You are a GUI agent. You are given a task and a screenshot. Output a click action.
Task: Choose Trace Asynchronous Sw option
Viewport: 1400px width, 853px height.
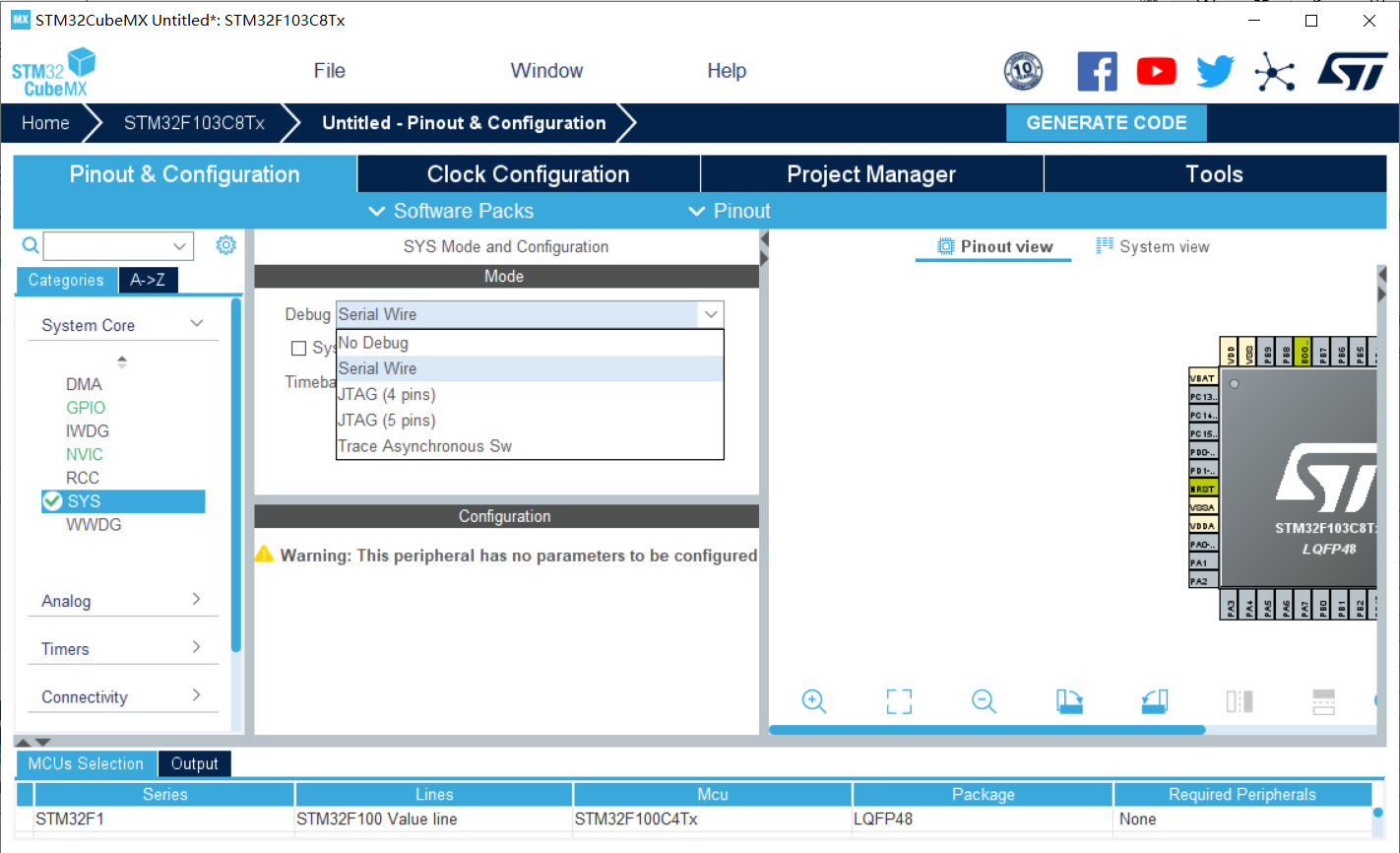530,446
